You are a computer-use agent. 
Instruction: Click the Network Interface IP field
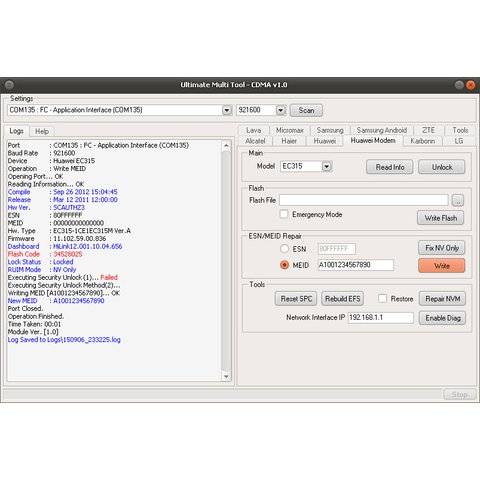381,318
